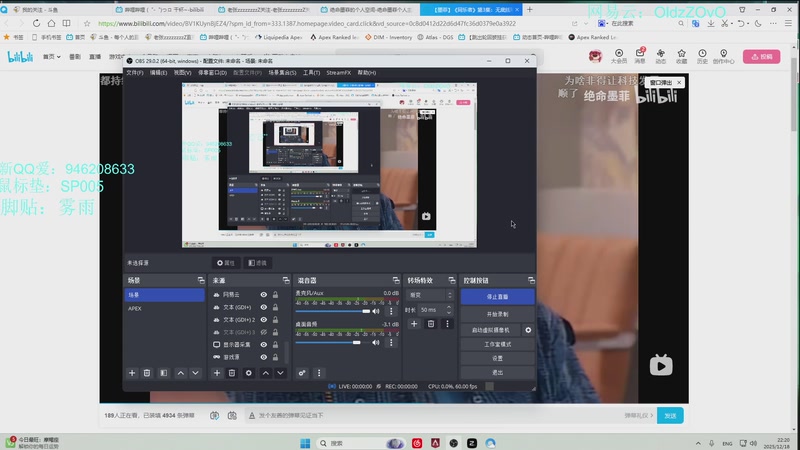Toggle lock on 游戏源 source
Screen dimensions: 800x450
[276, 357]
